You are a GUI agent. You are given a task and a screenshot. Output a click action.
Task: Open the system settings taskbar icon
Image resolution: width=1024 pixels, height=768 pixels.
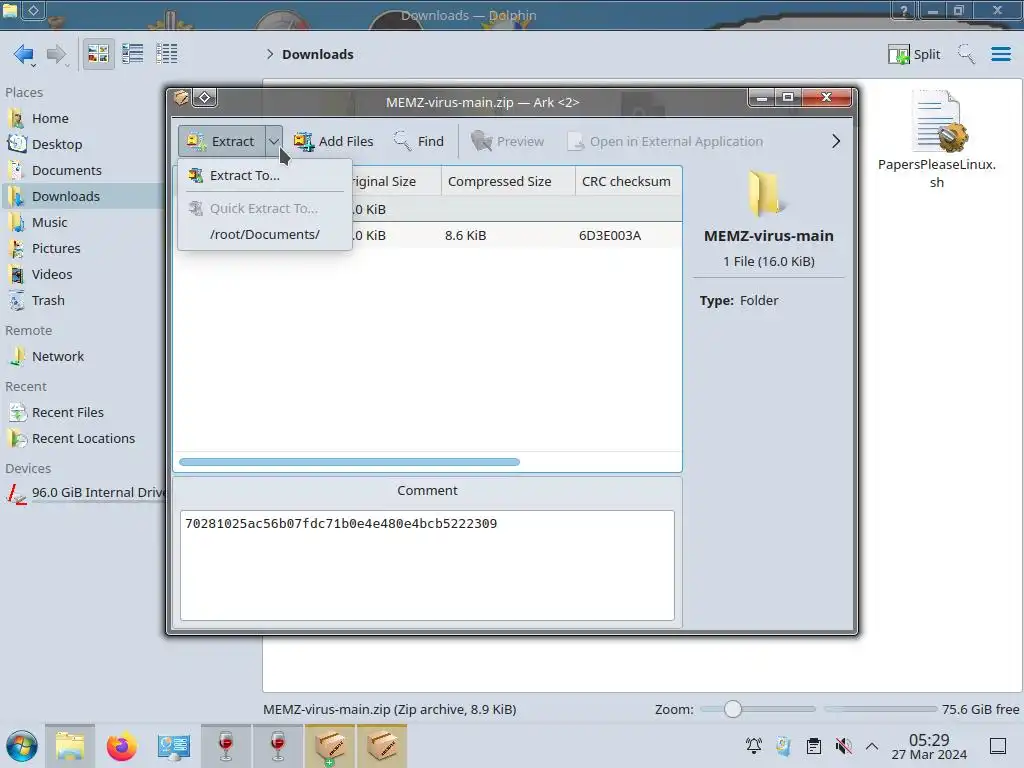coord(173,746)
